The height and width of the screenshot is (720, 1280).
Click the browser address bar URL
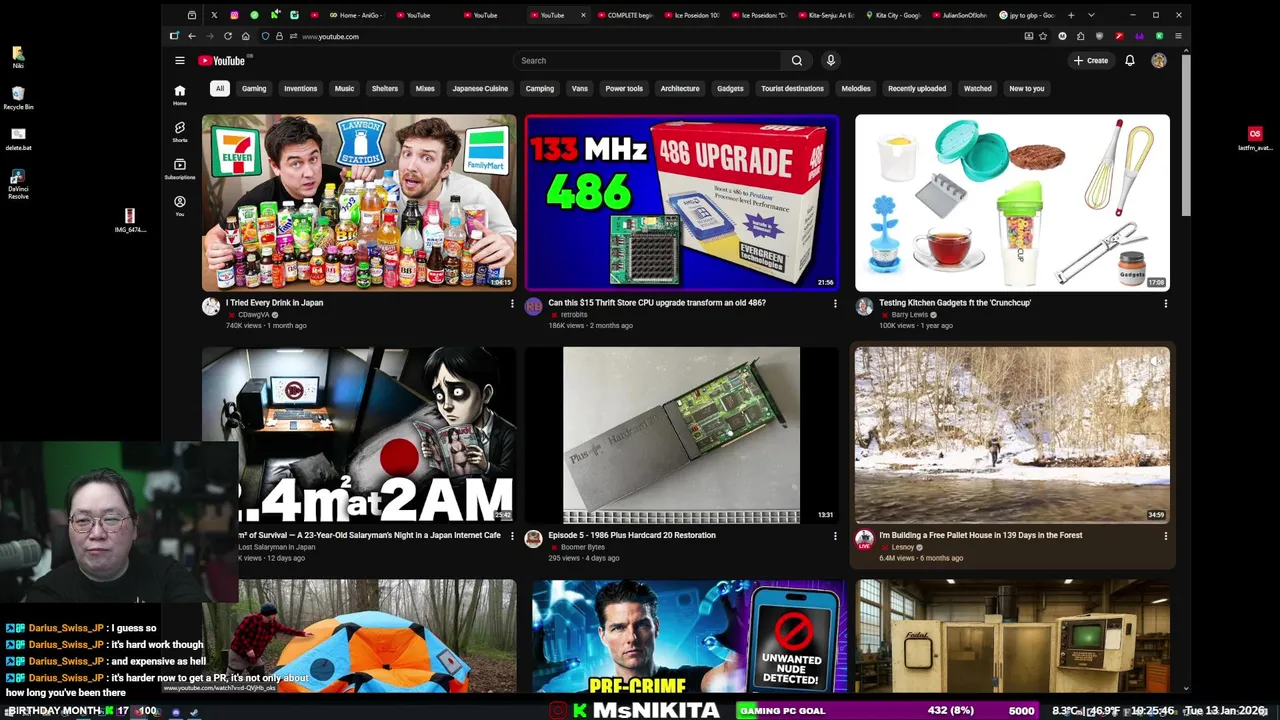coord(330,37)
